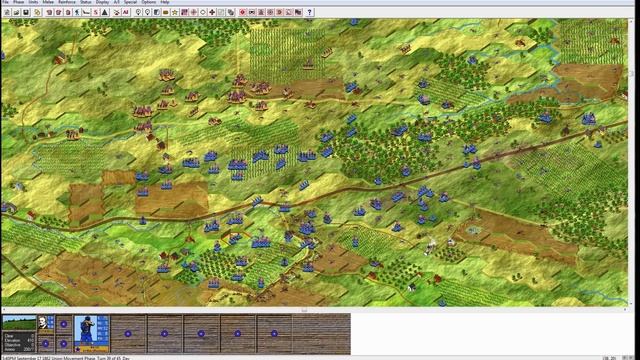Viewport: 640px width, 360px height.
Task: Open the Options menu
Action: point(149,2)
